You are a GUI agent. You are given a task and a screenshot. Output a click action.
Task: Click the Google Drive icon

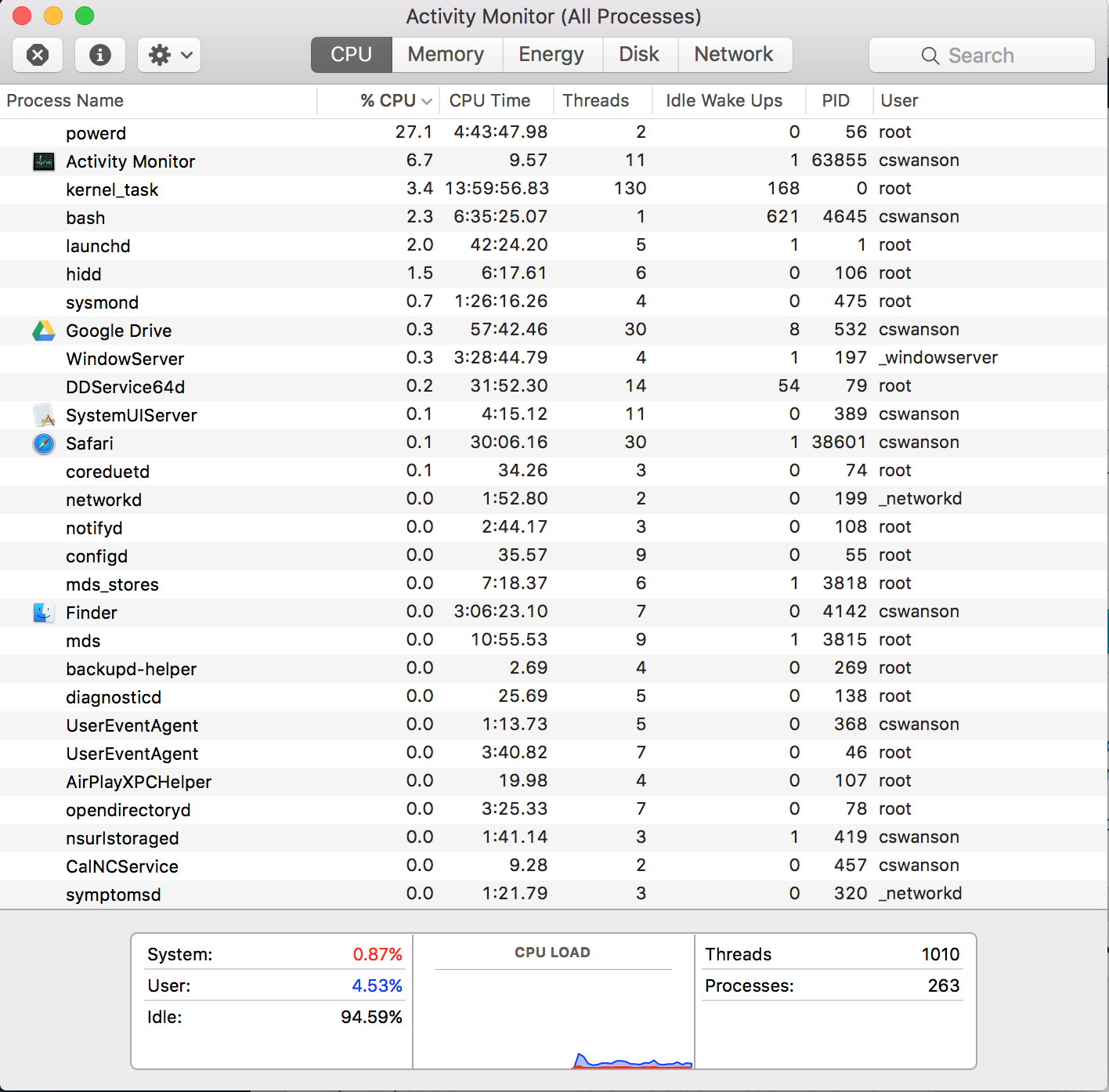(44, 330)
